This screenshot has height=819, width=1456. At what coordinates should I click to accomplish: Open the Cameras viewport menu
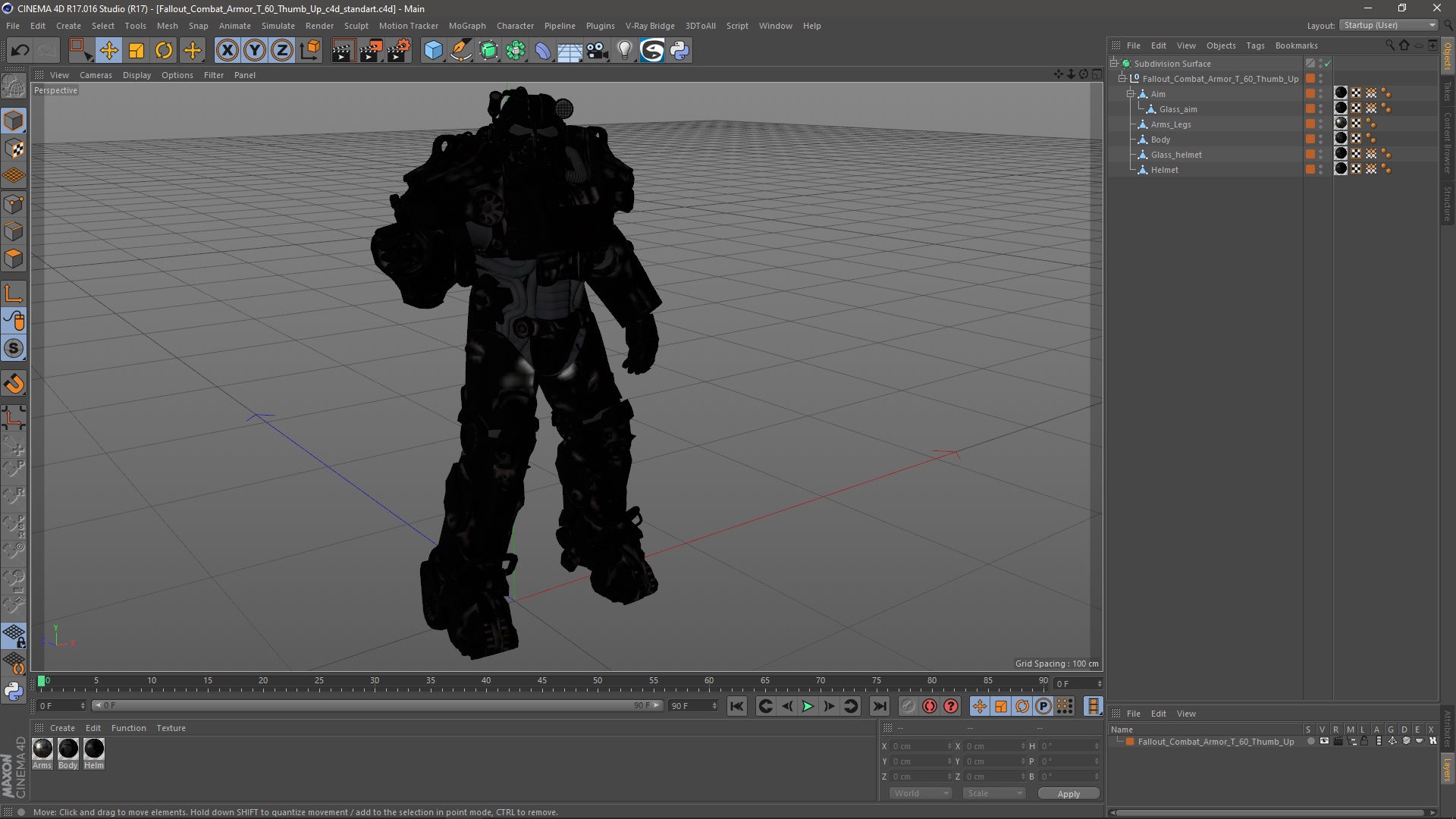[96, 75]
